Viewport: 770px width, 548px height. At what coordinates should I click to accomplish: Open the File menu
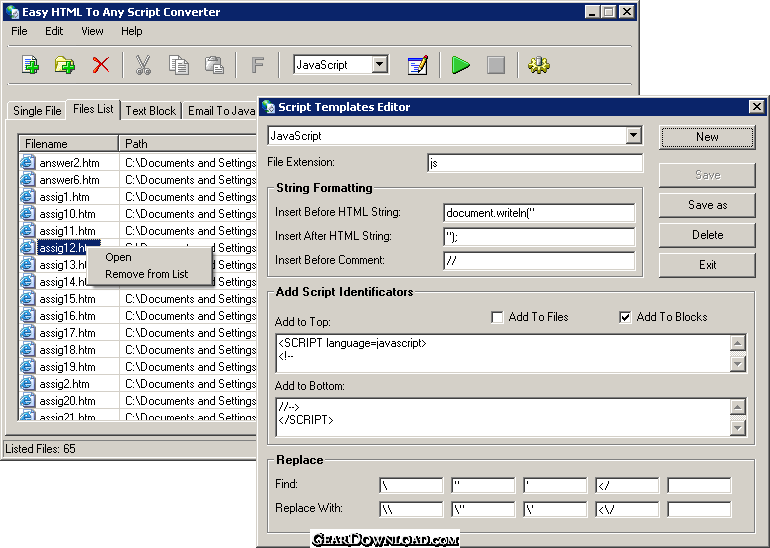(19, 31)
